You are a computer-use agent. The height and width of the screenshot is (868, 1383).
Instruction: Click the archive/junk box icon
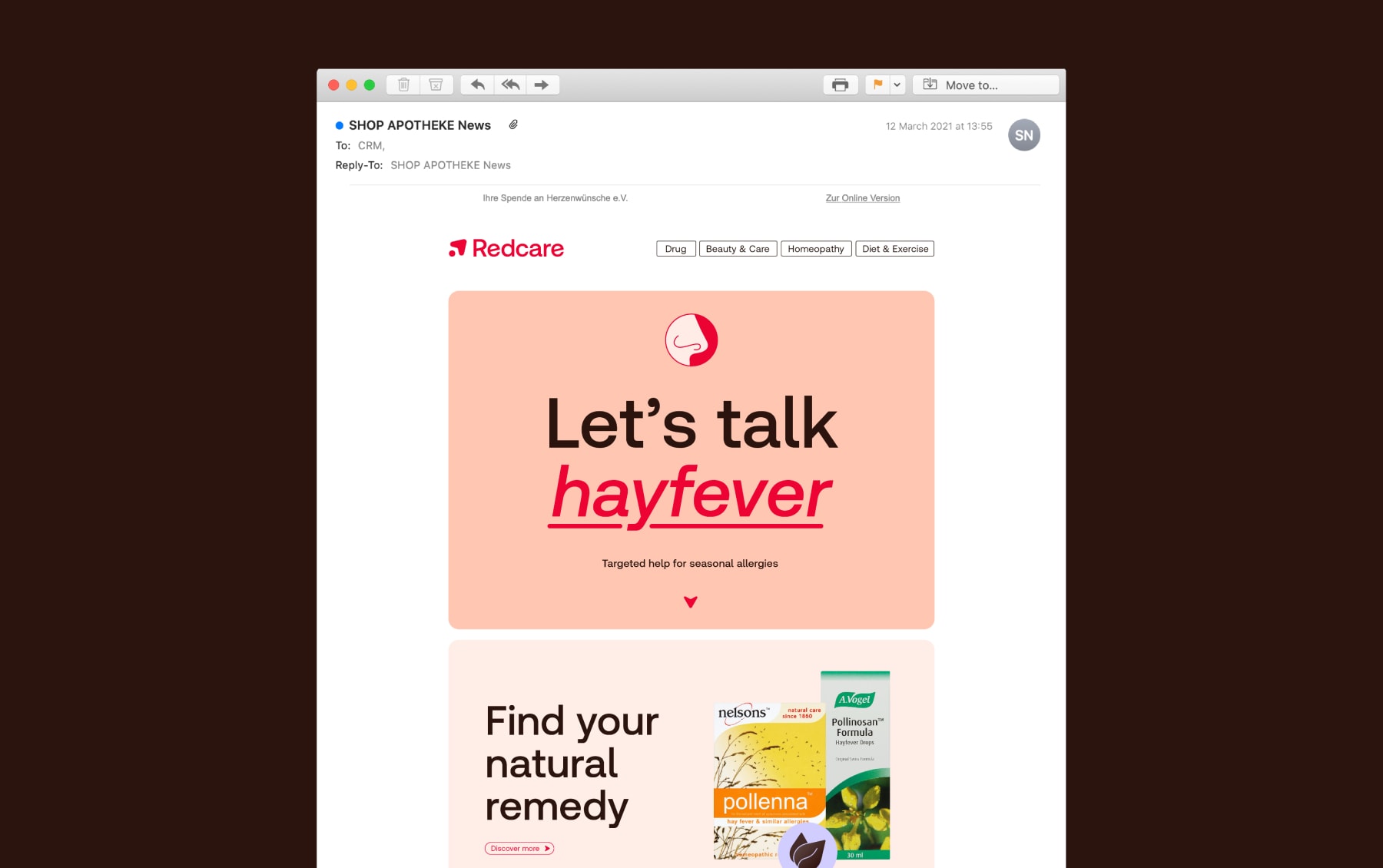pyautogui.click(x=436, y=84)
